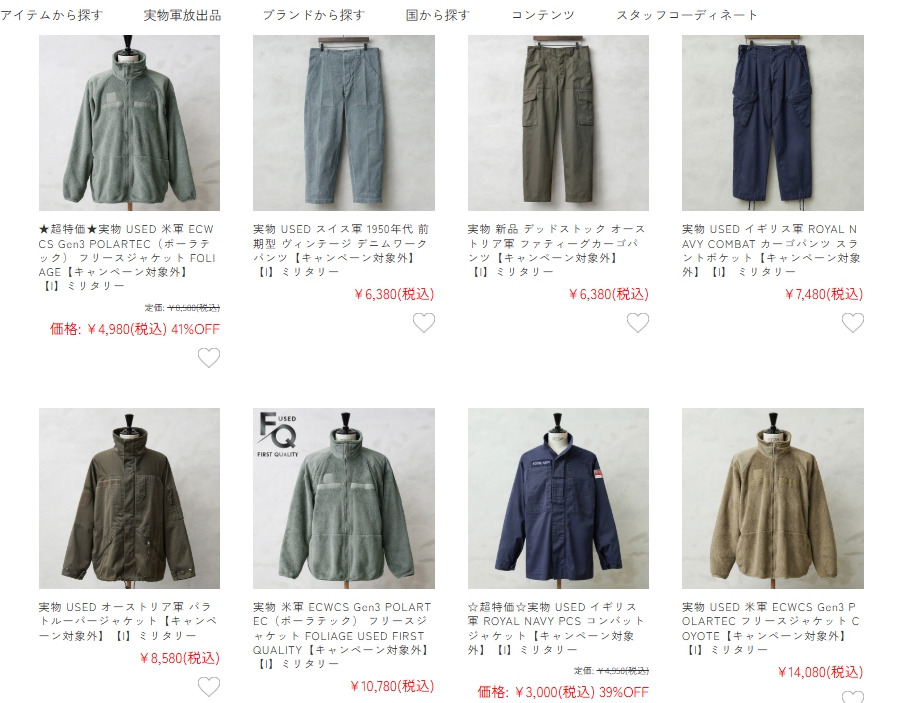Add Austrian fatigue cargo pants to favorites
The image size is (906, 703).
pyautogui.click(x=638, y=323)
